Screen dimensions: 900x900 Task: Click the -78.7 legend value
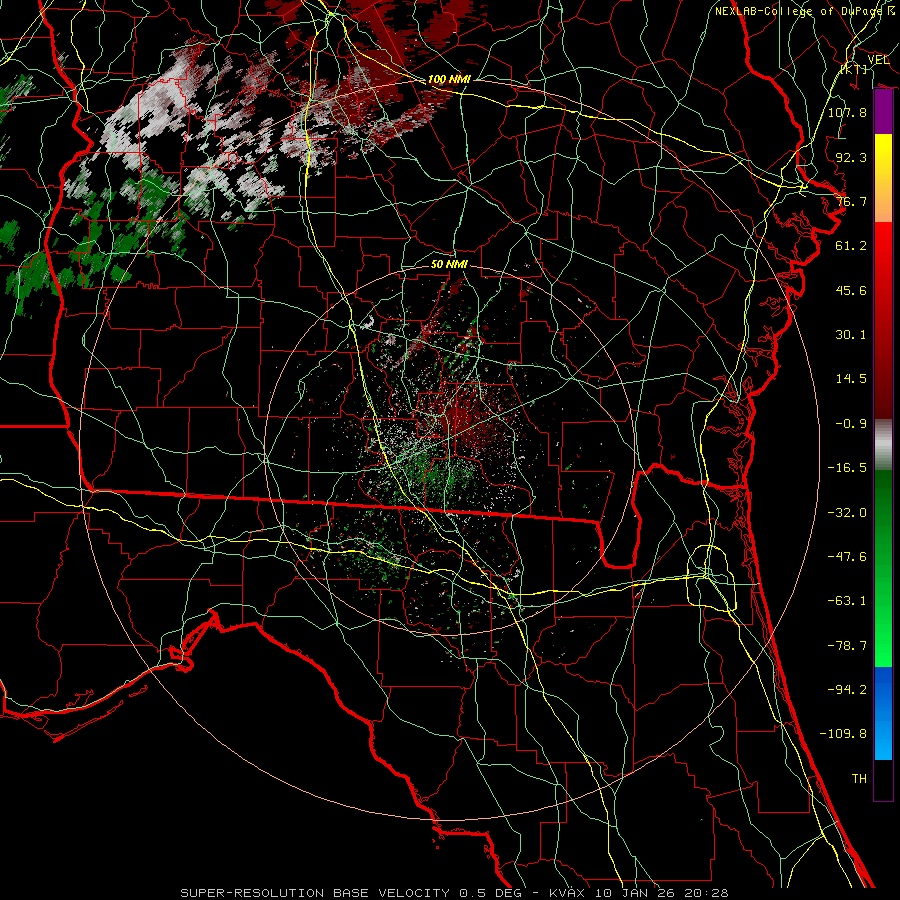point(847,645)
